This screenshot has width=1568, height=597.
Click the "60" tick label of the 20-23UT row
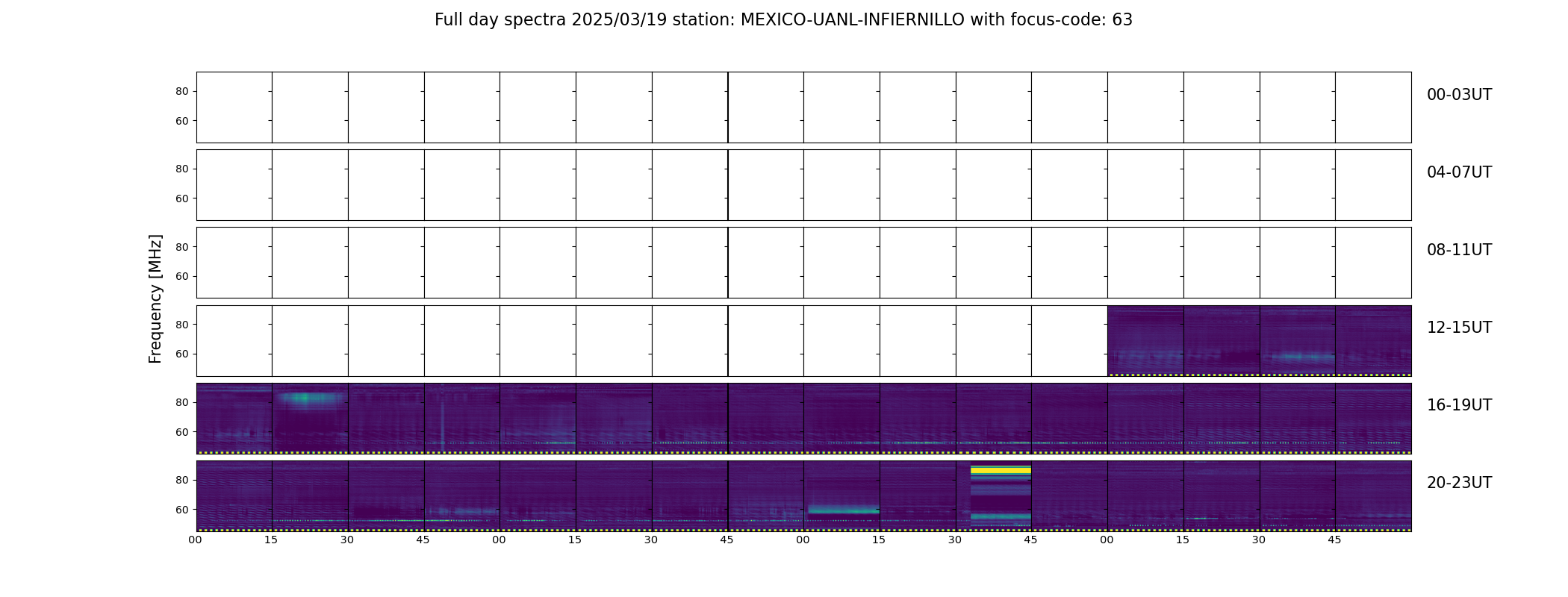coord(182,510)
